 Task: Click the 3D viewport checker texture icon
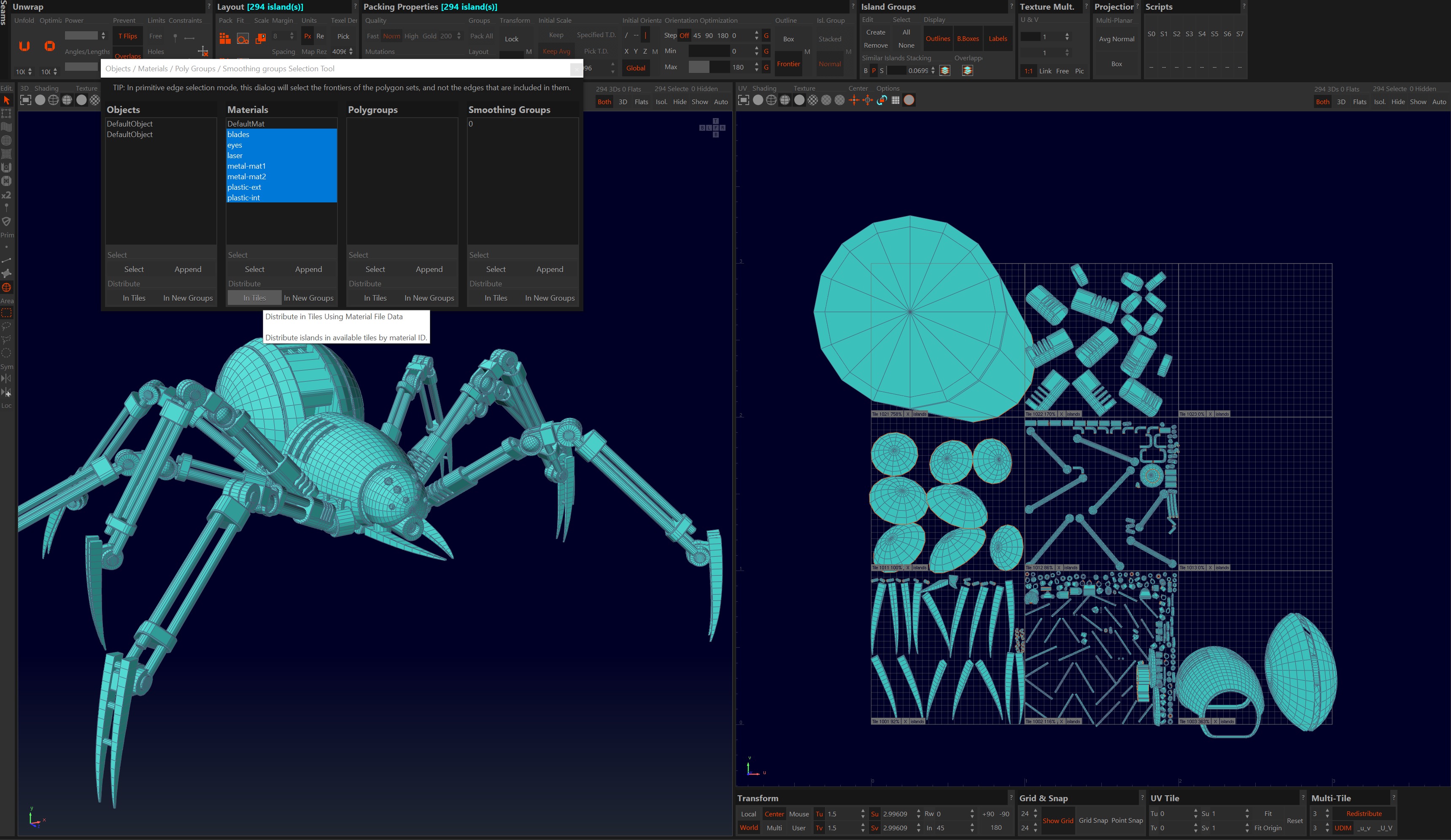(x=95, y=100)
